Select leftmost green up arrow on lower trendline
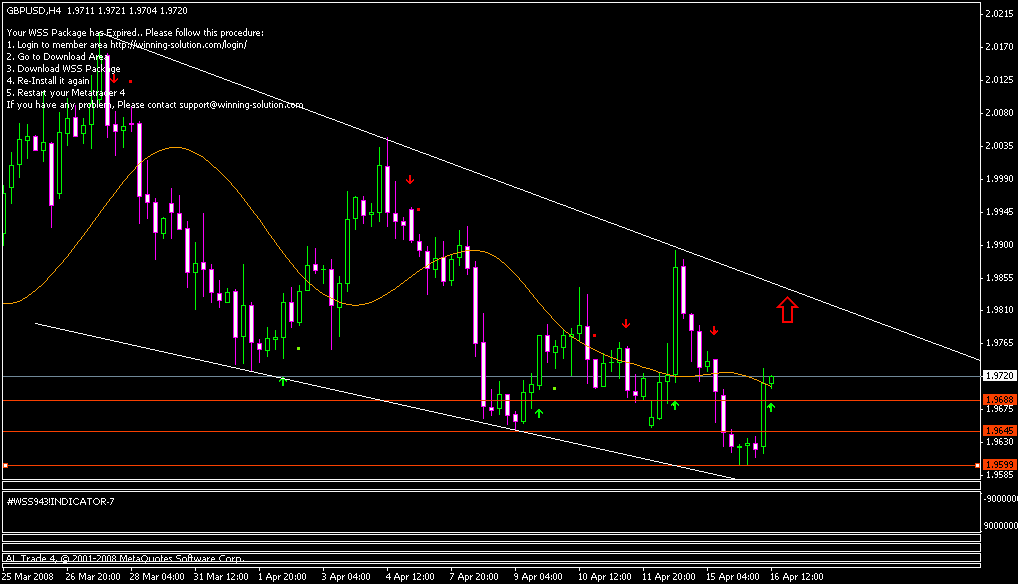The width and height of the screenshot is (1018, 584). (283, 380)
